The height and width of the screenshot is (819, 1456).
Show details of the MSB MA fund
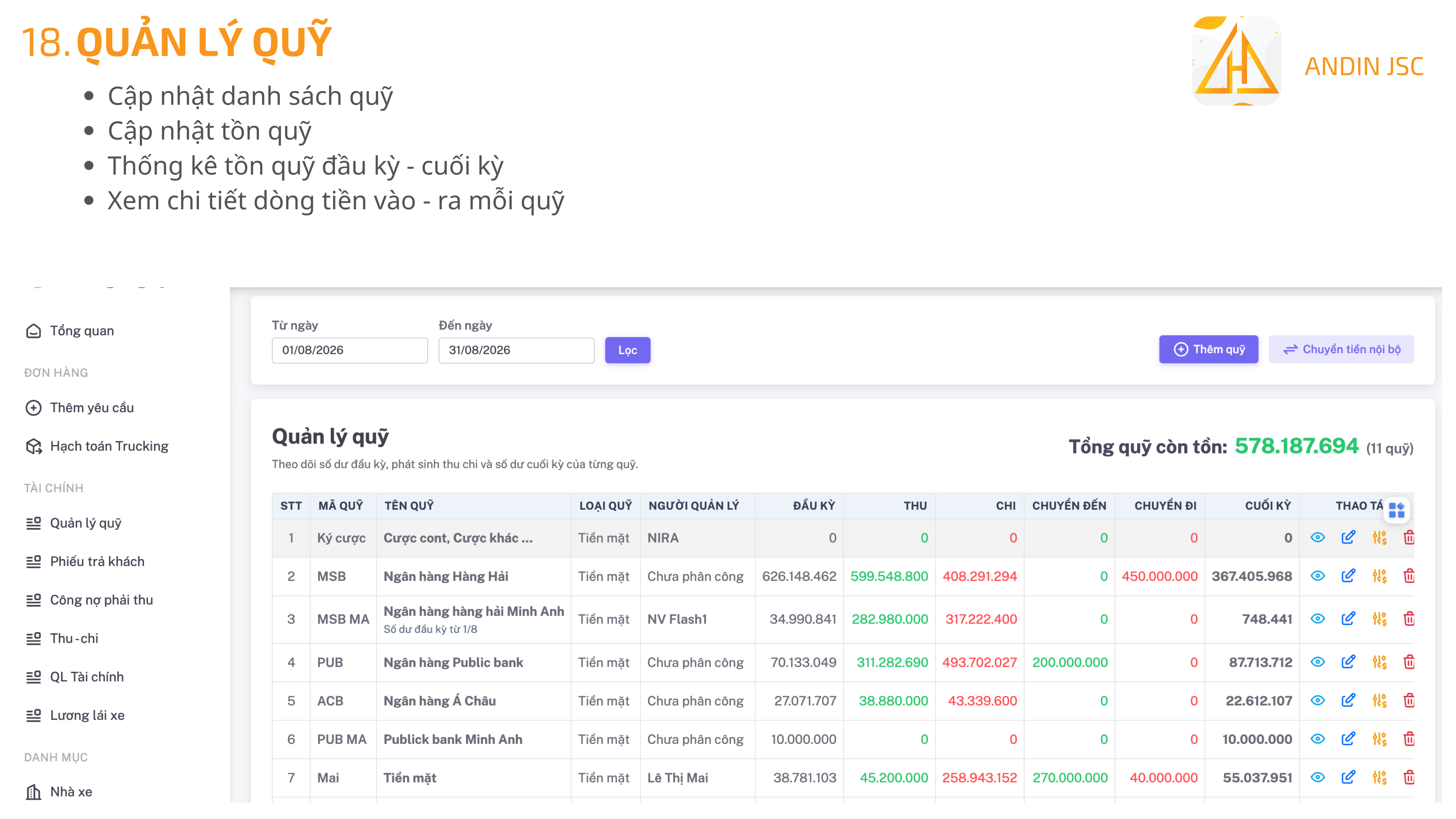pos(1318,619)
